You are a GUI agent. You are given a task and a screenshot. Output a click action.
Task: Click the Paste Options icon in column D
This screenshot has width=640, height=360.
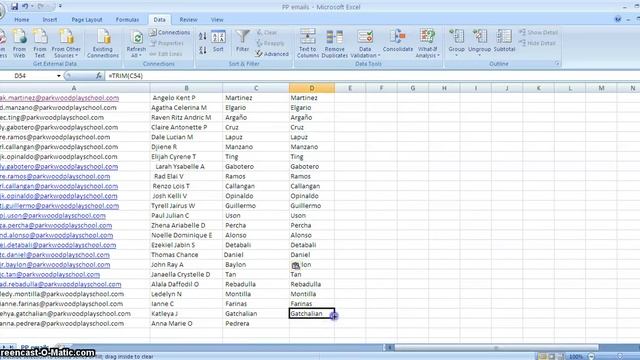(296, 265)
